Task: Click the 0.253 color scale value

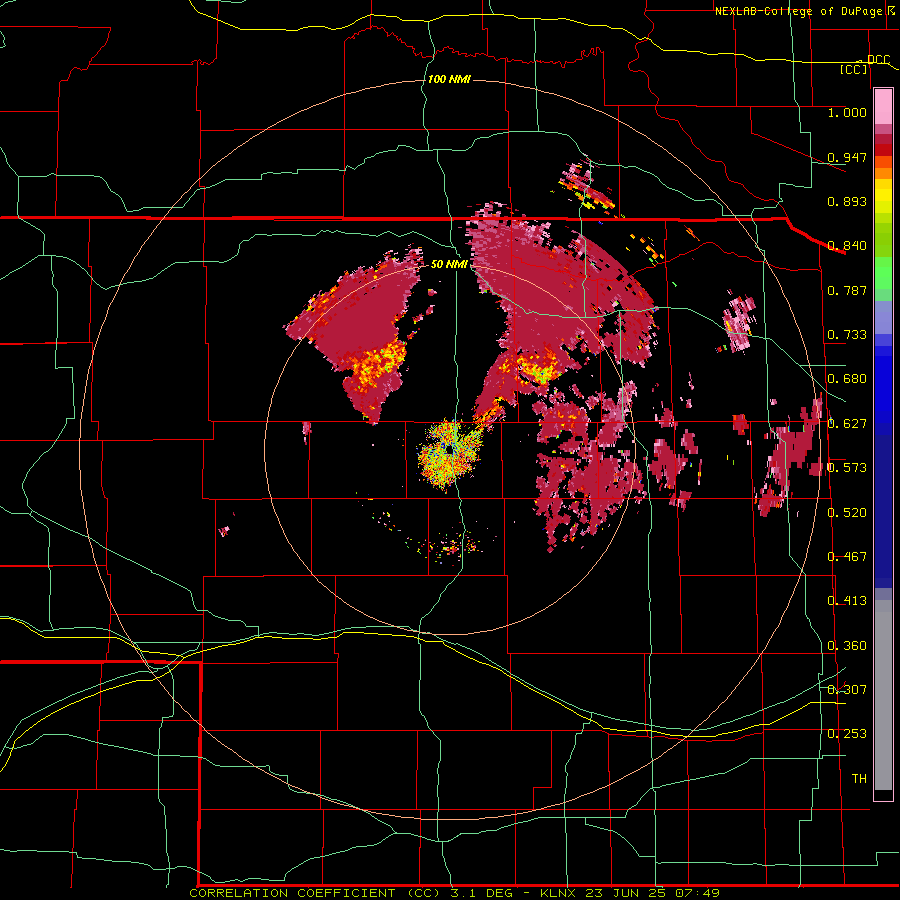Action: [847, 734]
